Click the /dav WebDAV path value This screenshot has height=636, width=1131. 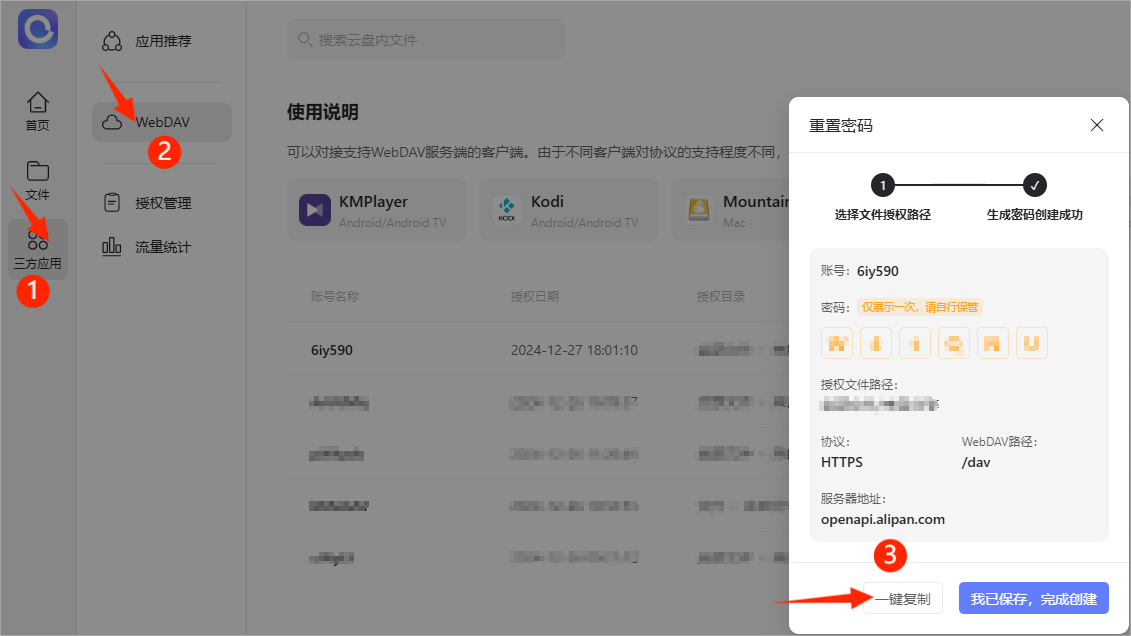[x=976, y=462]
